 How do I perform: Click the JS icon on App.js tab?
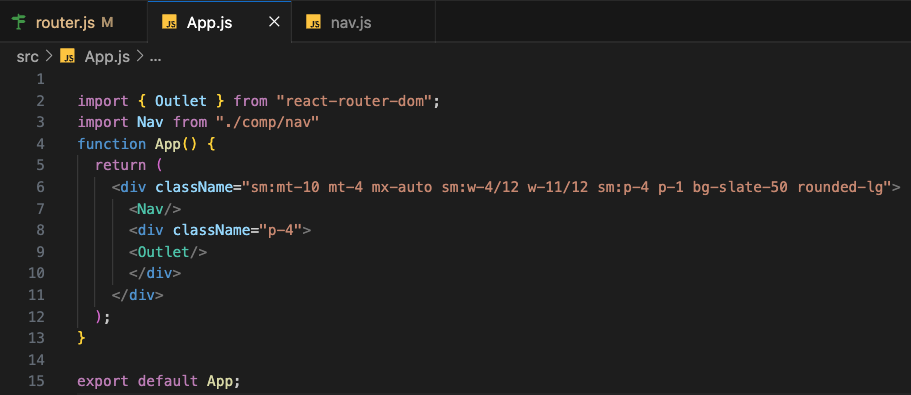click(x=169, y=23)
